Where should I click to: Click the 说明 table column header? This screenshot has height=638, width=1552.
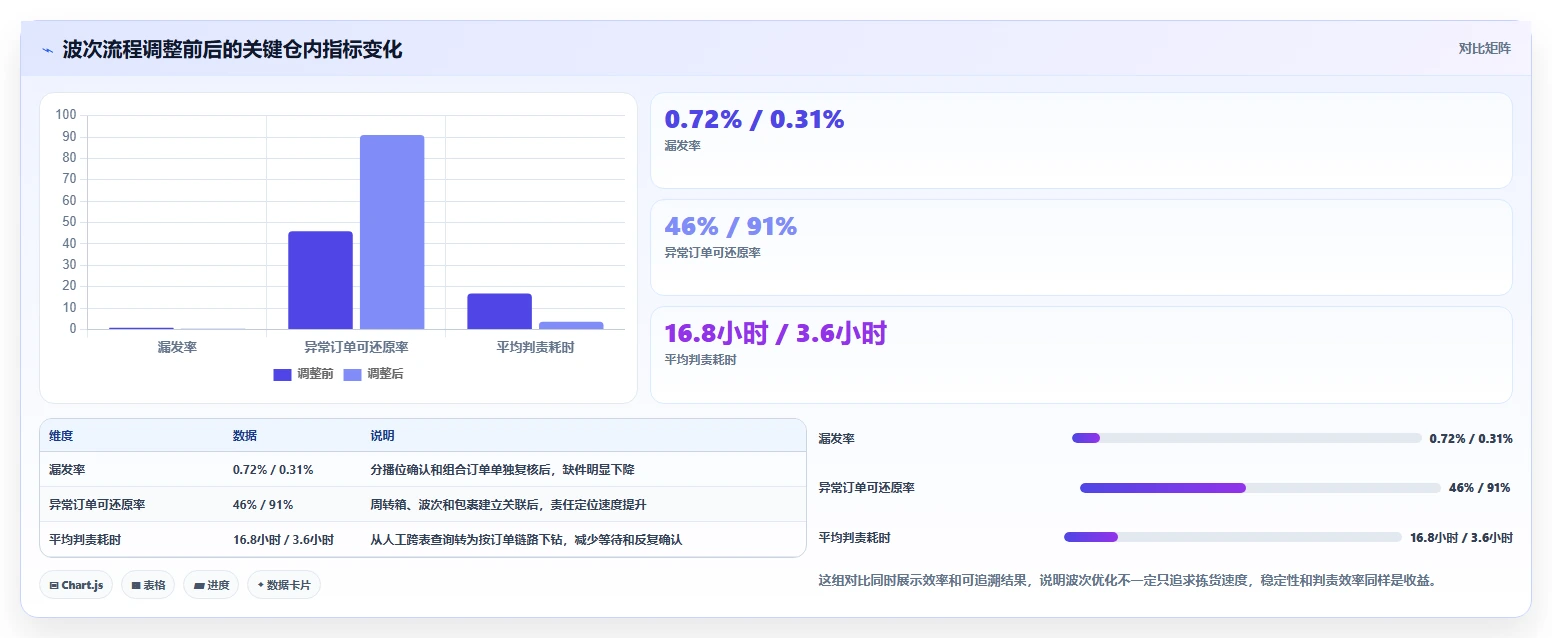[382, 436]
